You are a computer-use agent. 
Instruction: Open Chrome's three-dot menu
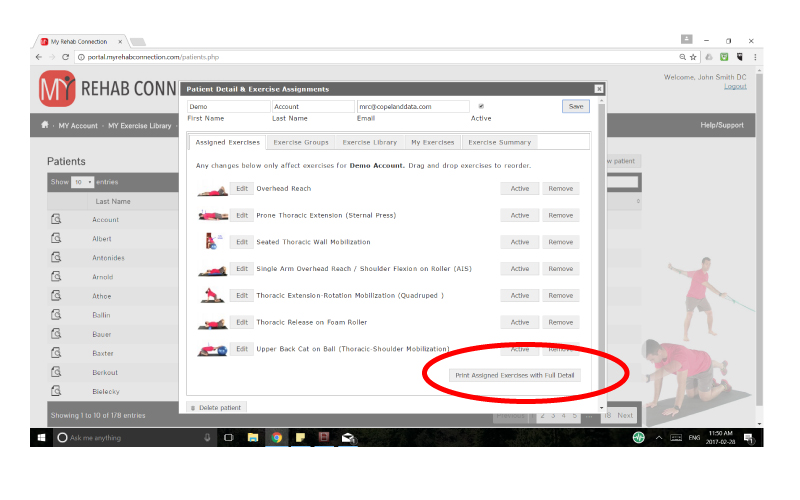[x=755, y=57]
